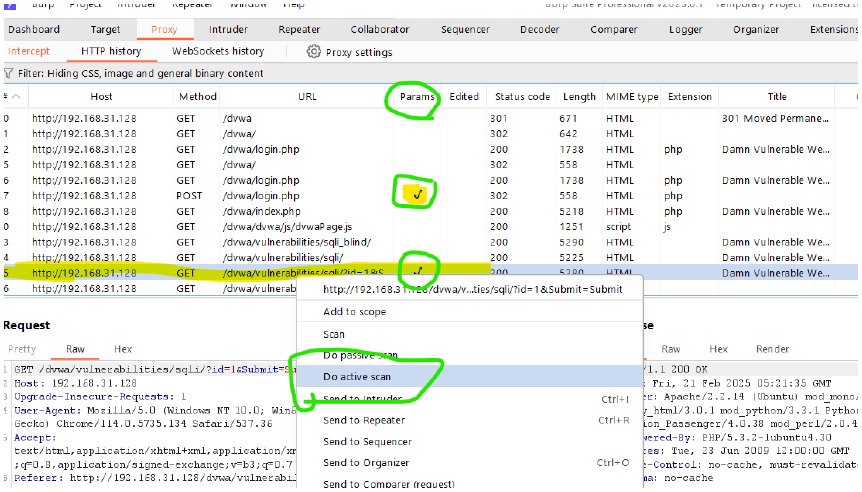Click the Host header line in request

75,383
